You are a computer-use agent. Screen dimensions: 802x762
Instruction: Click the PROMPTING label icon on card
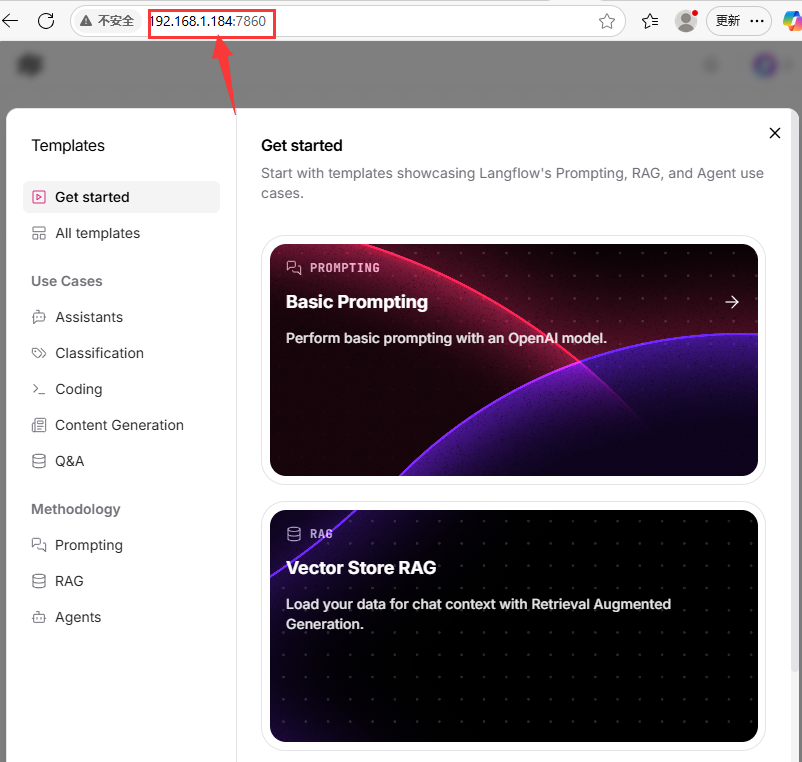[x=294, y=267]
